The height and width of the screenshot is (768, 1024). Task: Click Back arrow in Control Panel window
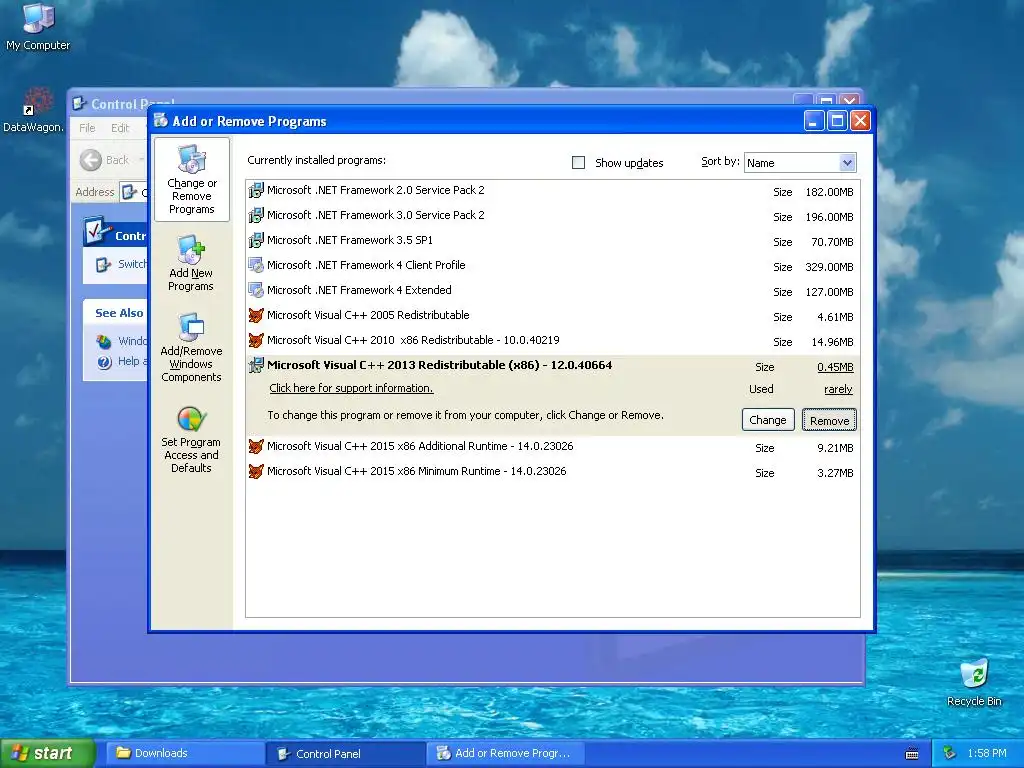pyautogui.click(x=91, y=160)
